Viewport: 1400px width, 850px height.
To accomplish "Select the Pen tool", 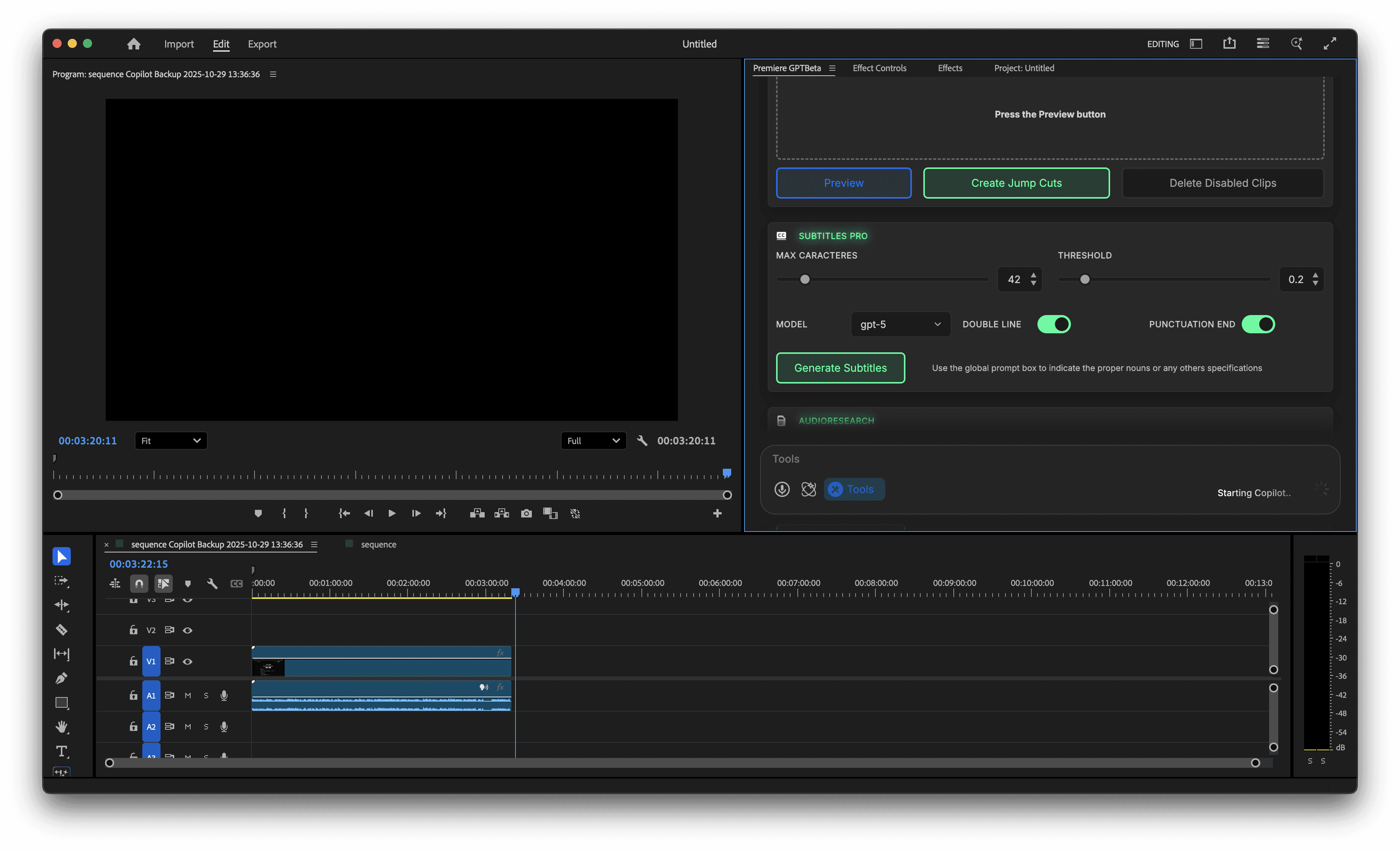I will click(x=61, y=678).
